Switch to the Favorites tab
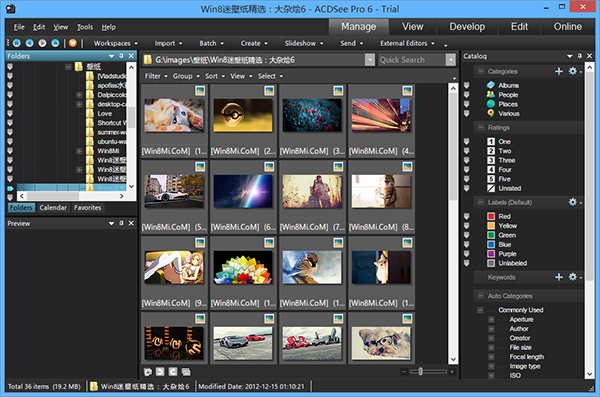The width and height of the screenshot is (600, 397). 88,207
